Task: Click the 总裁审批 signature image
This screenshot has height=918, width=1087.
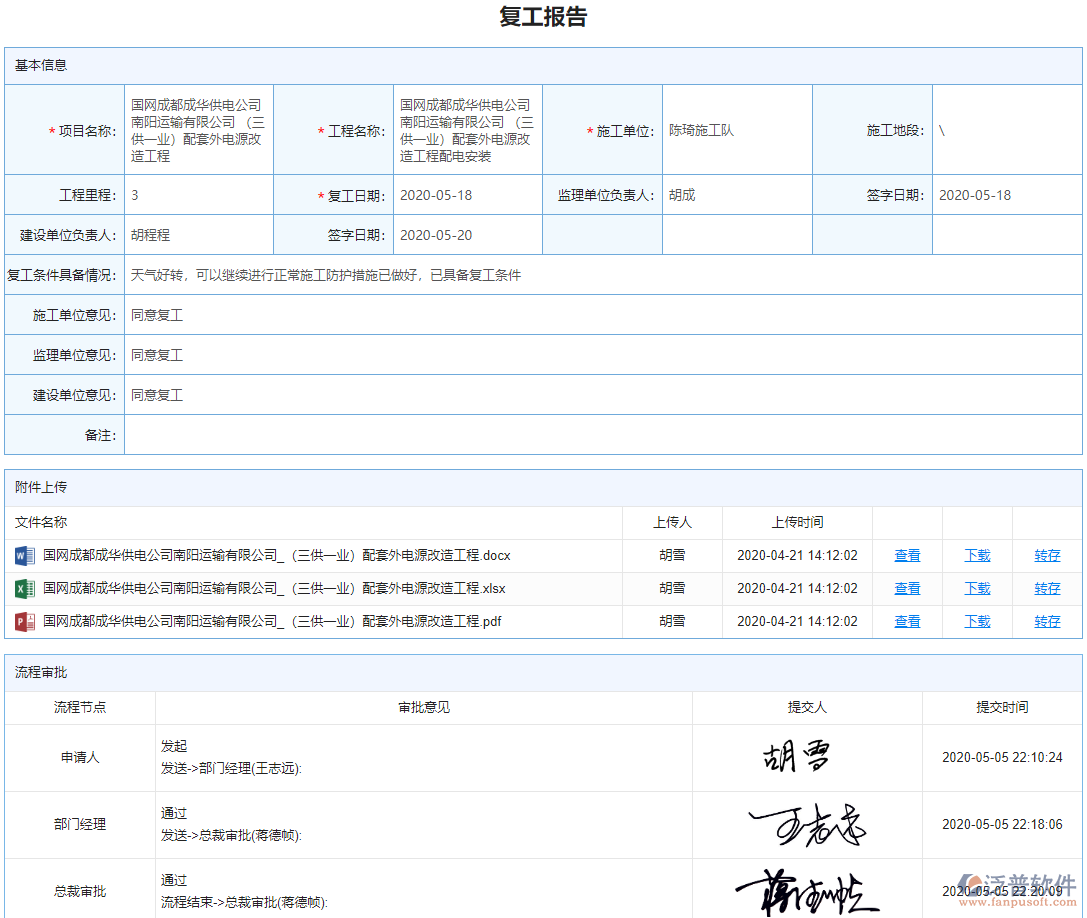Action: (810, 889)
